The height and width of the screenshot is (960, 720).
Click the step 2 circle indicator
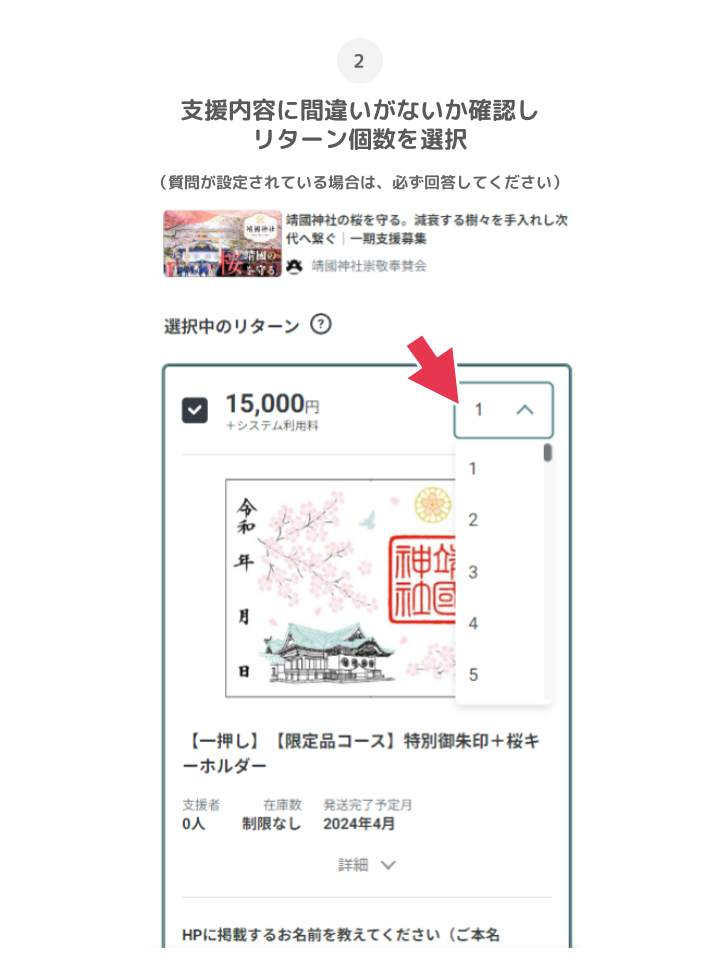[359, 61]
